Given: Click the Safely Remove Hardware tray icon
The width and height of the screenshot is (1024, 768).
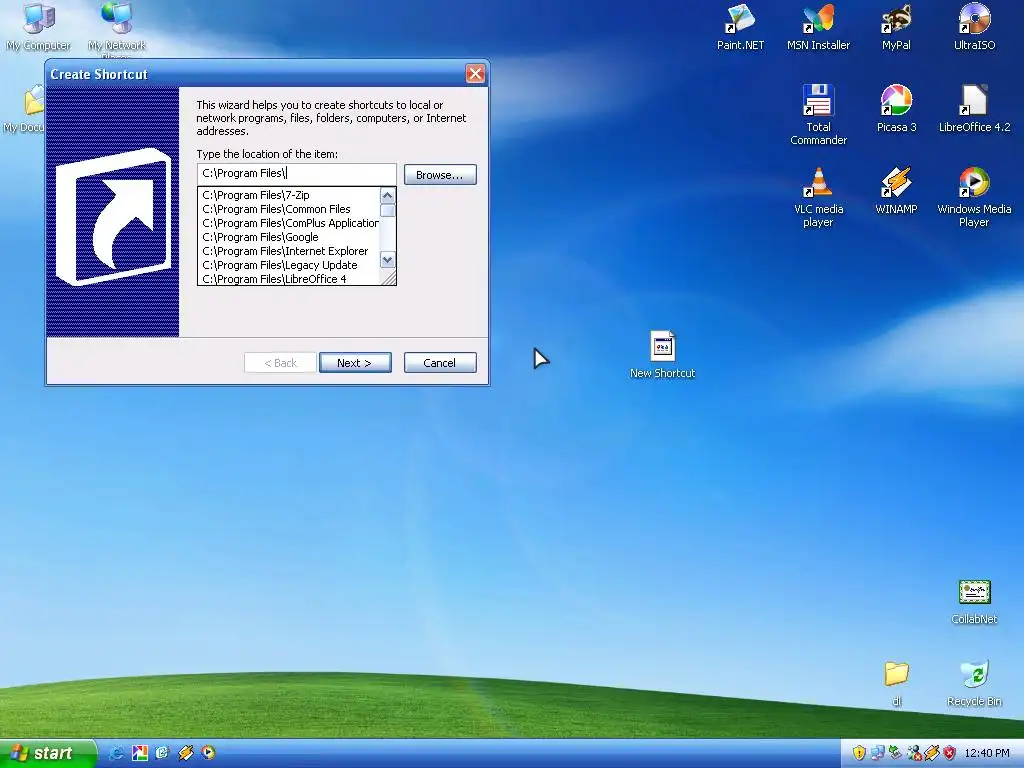Looking at the screenshot, I should 895,753.
